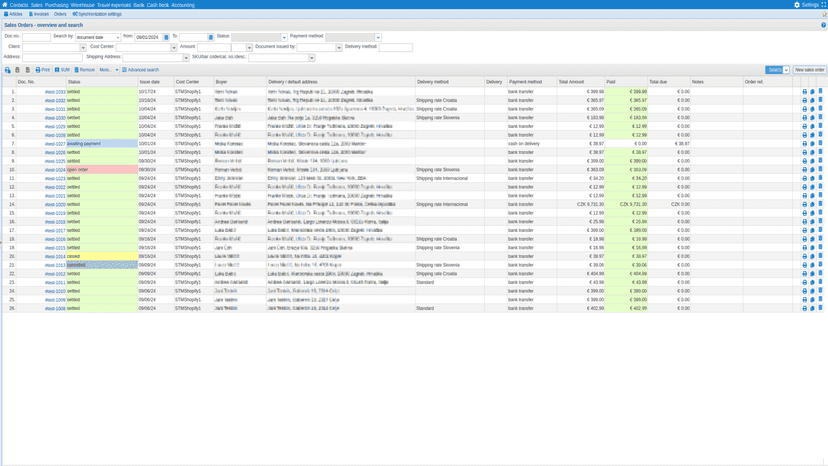The width and height of the screenshot is (828, 466).
Task: Add page to favorites star
Action: pyautogui.click(x=824, y=14)
